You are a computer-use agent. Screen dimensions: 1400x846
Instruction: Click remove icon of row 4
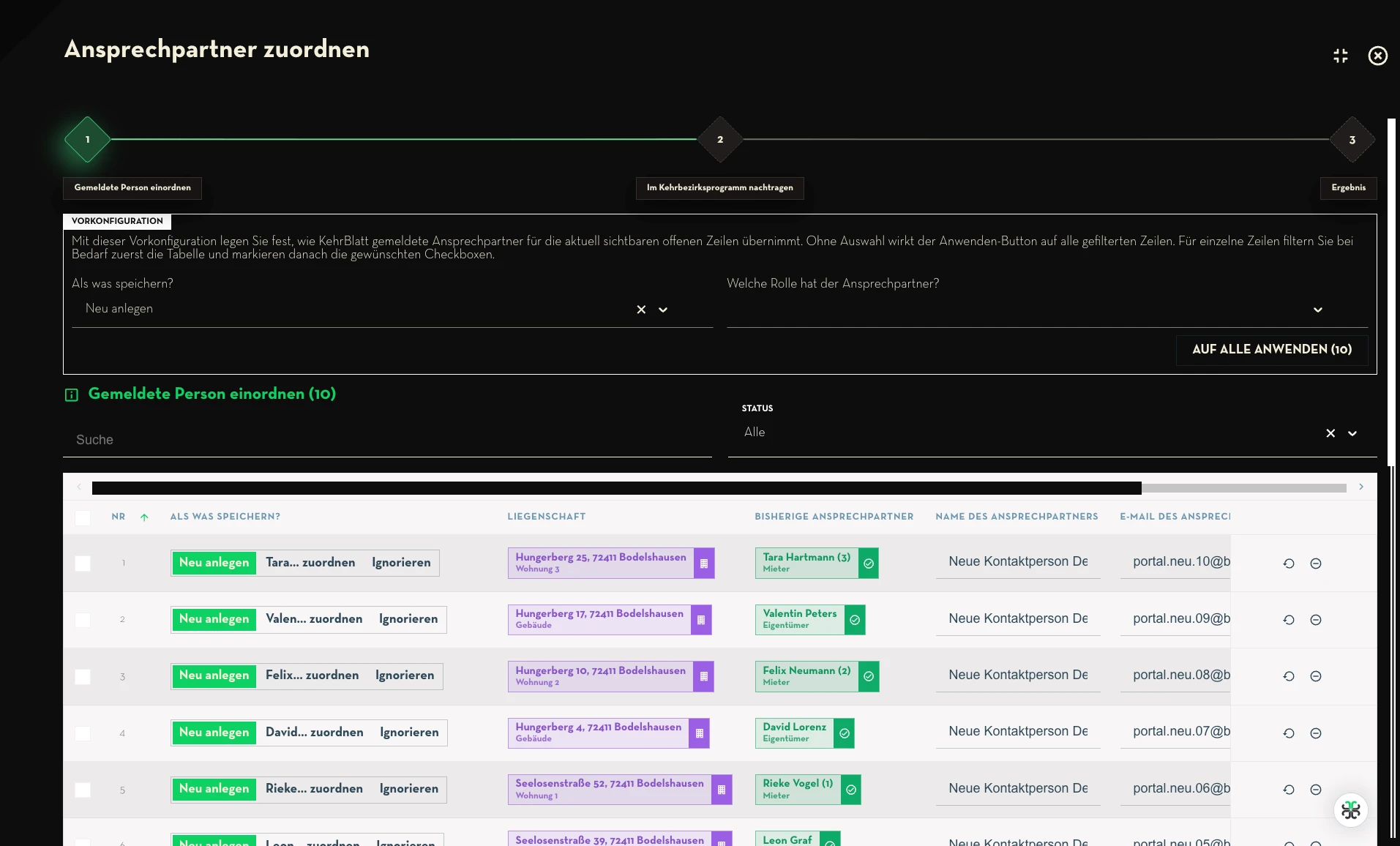[x=1315, y=733]
